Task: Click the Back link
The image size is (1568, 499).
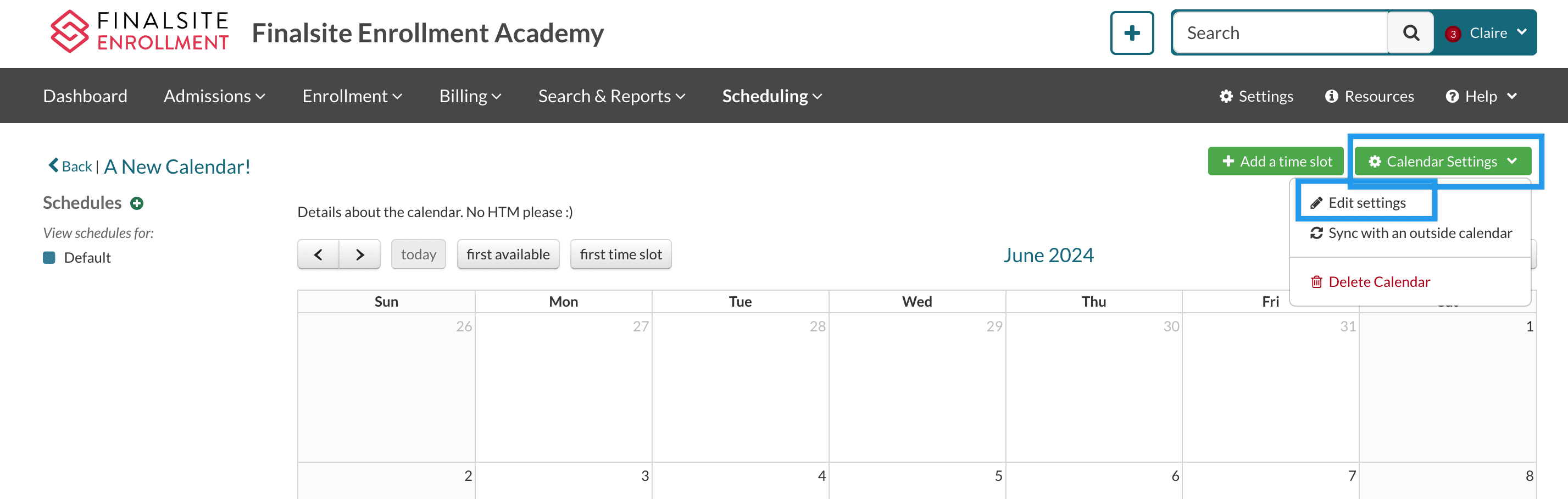Action: click(x=71, y=166)
